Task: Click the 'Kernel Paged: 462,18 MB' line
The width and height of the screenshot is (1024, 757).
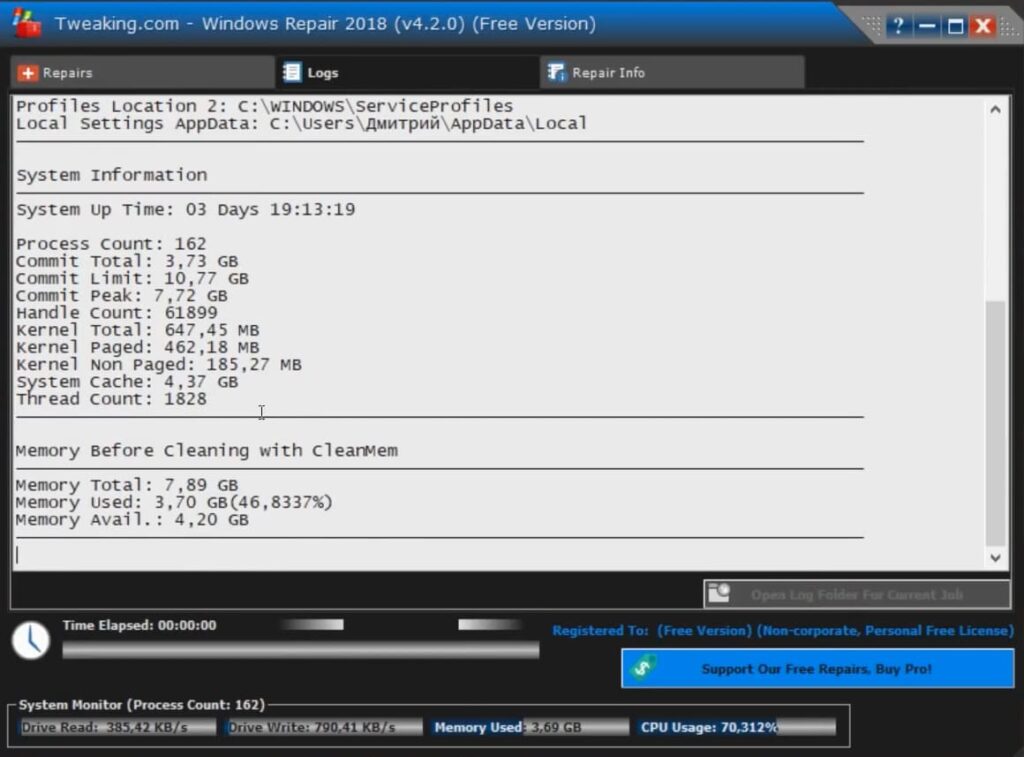Action: tap(138, 347)
